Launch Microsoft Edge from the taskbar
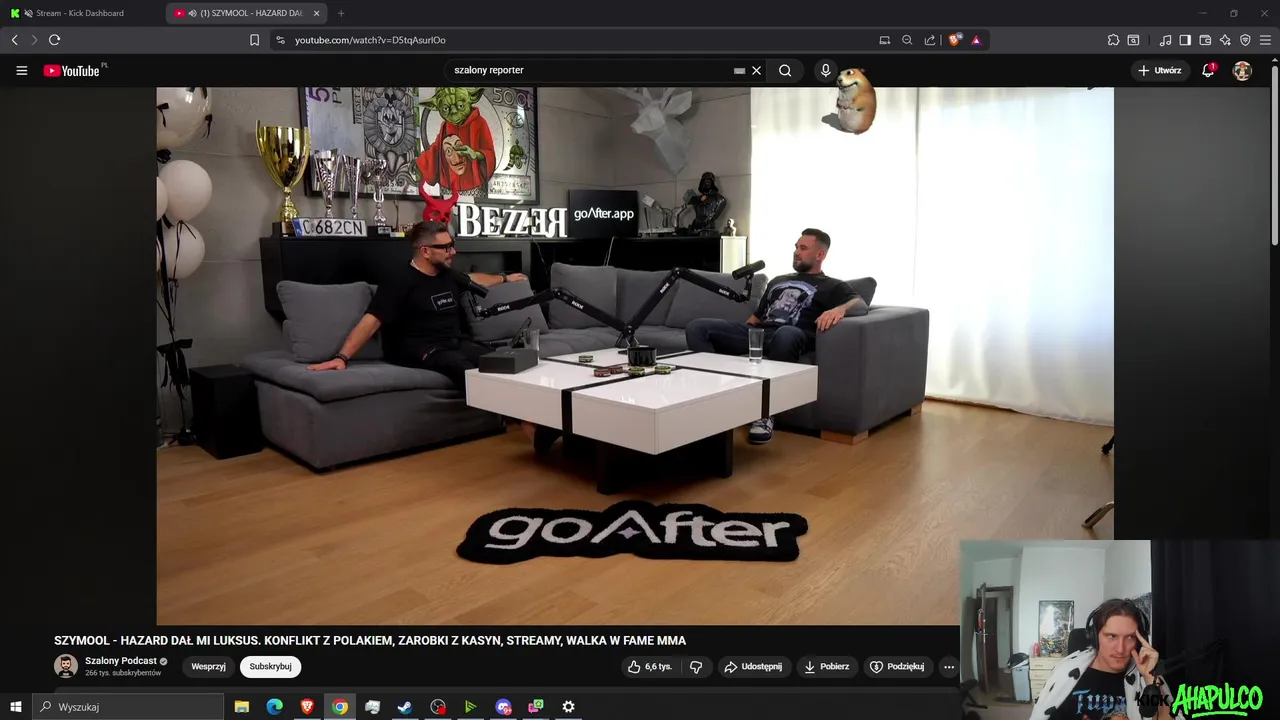Image resolution: width=1280 pixels, height=720 pixels. [x=274, y=707]
